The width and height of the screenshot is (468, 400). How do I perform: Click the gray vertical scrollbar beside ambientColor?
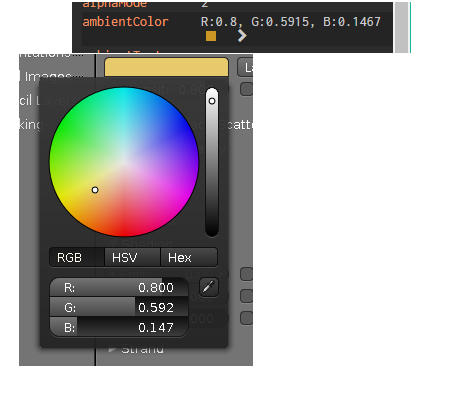coord(401,27)
